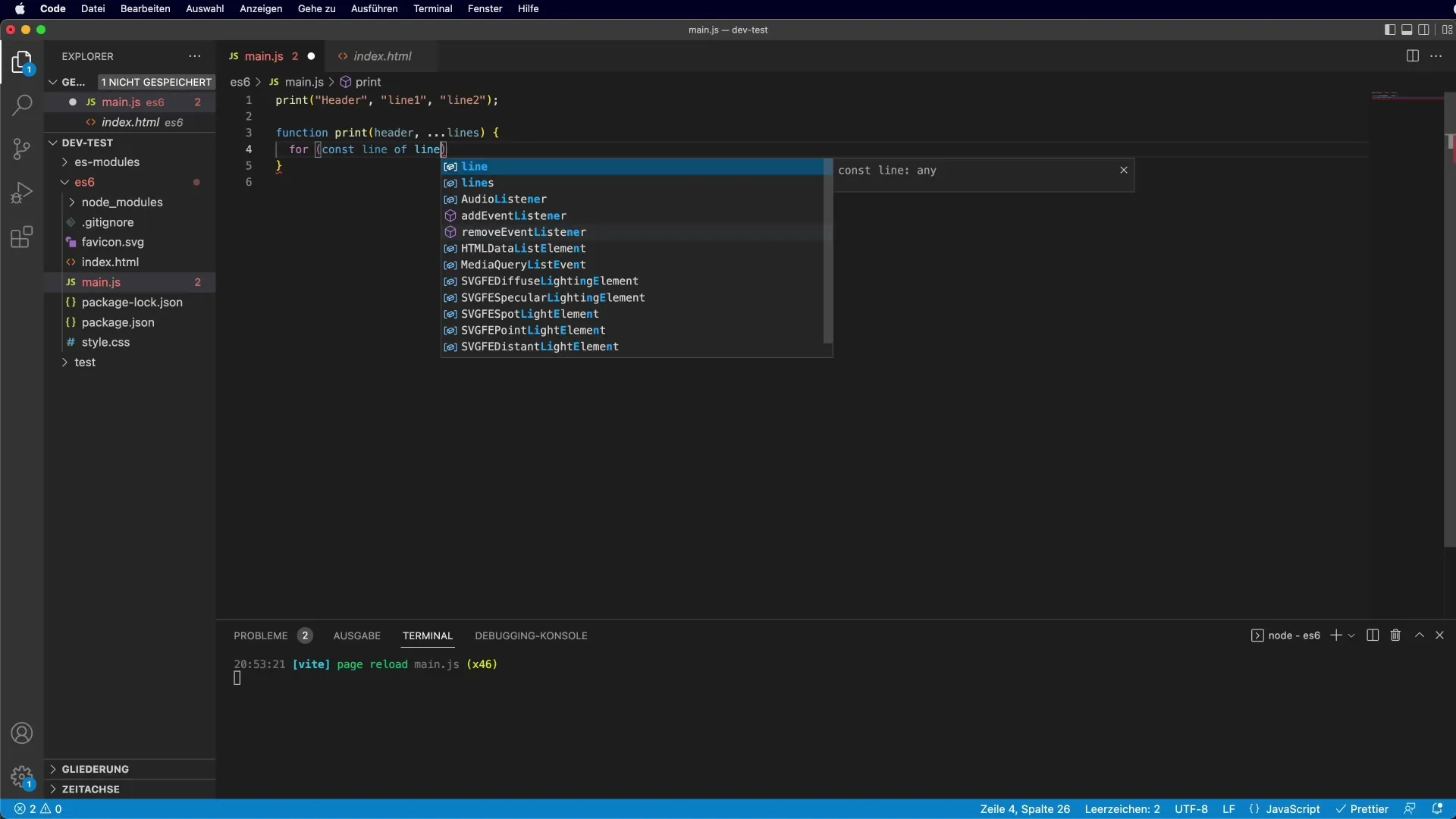Image resolution: width=1456 pixels, height=819 pixels.
Task: Collapse the es6 folder
Action: pyautogui.click(x=84, y=182)
